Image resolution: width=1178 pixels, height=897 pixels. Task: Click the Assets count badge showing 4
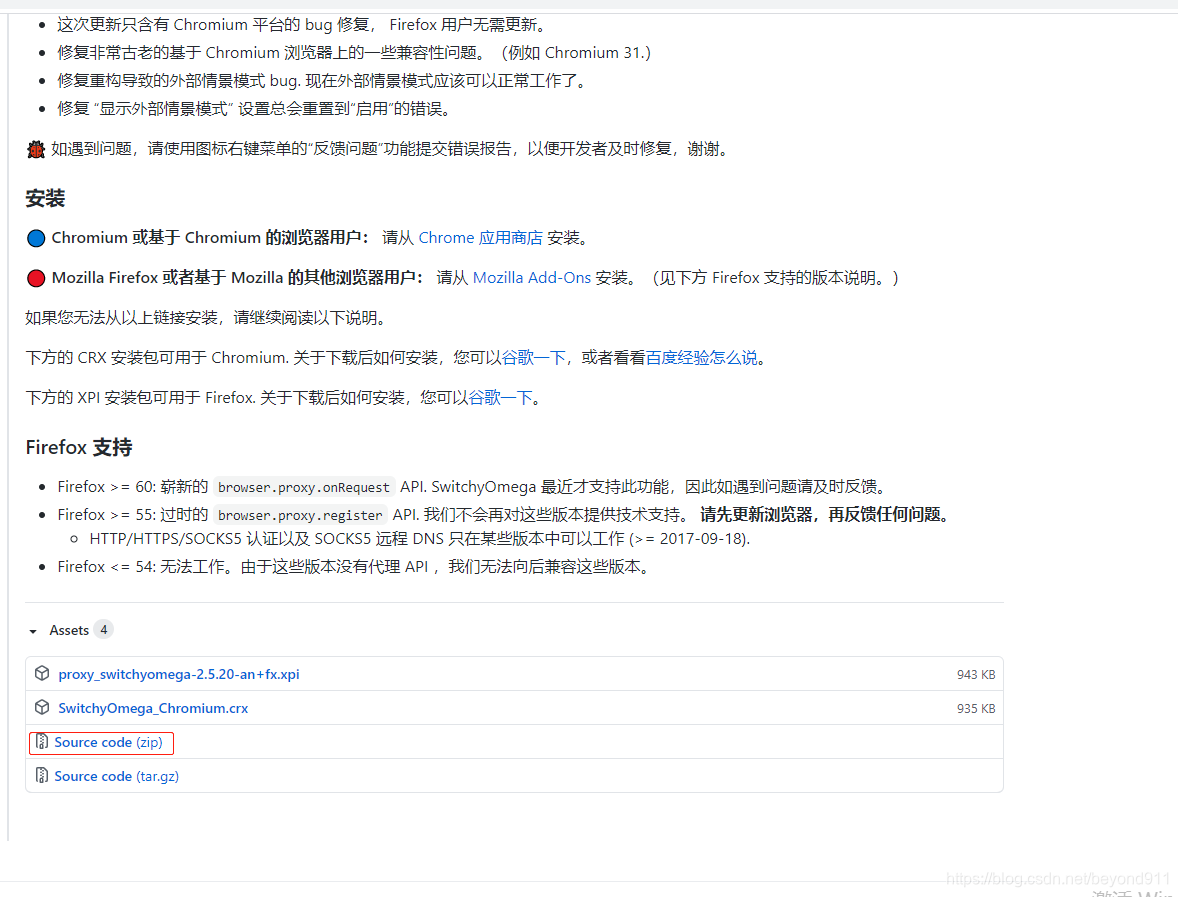[x=104, y=630]
